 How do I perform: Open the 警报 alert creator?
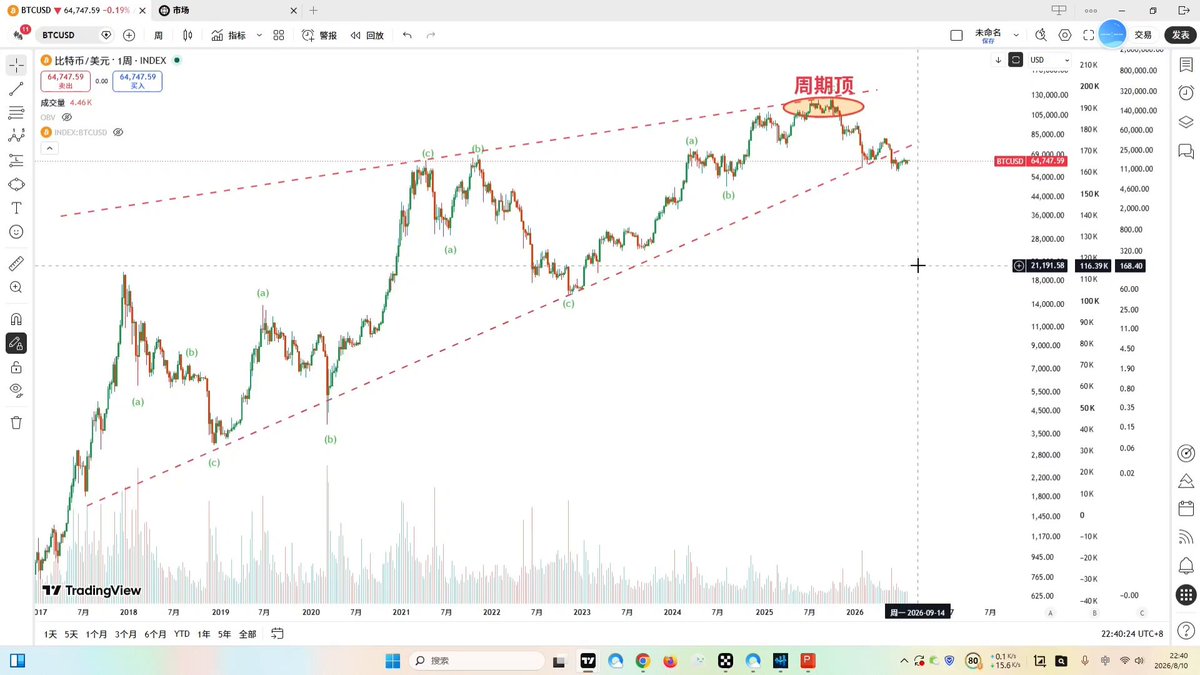point(319,35)
